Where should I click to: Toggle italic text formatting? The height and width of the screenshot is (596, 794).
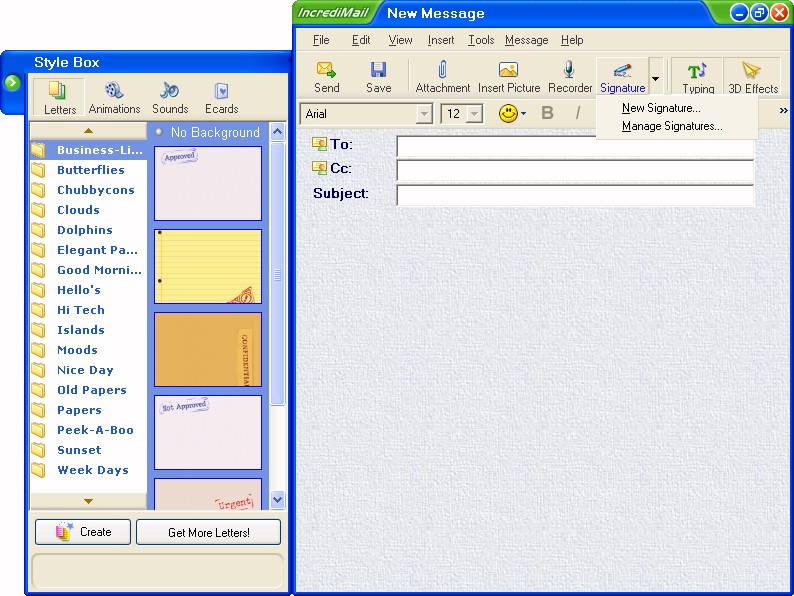pos(577,113)
